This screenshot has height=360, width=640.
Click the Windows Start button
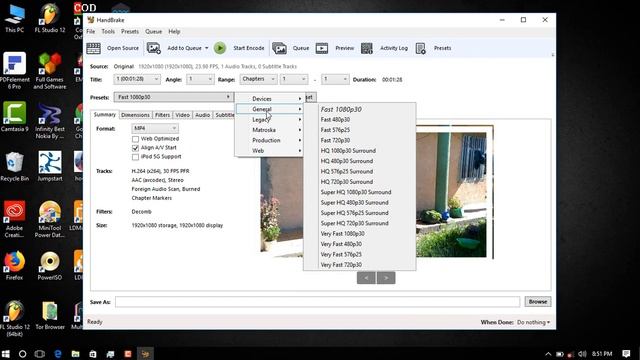click(x=5, y=354)
